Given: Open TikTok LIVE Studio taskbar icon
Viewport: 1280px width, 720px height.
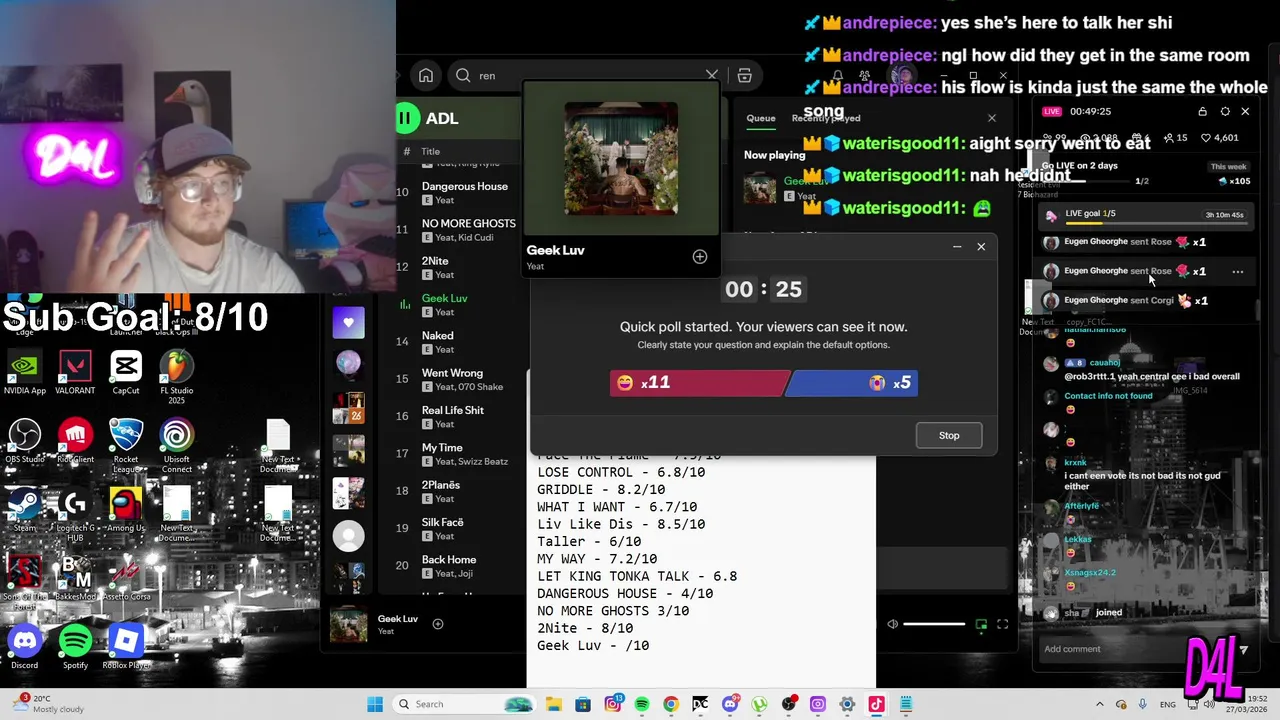Looking at the screenshot, I should pyautogui.click(x=876, y=704).
